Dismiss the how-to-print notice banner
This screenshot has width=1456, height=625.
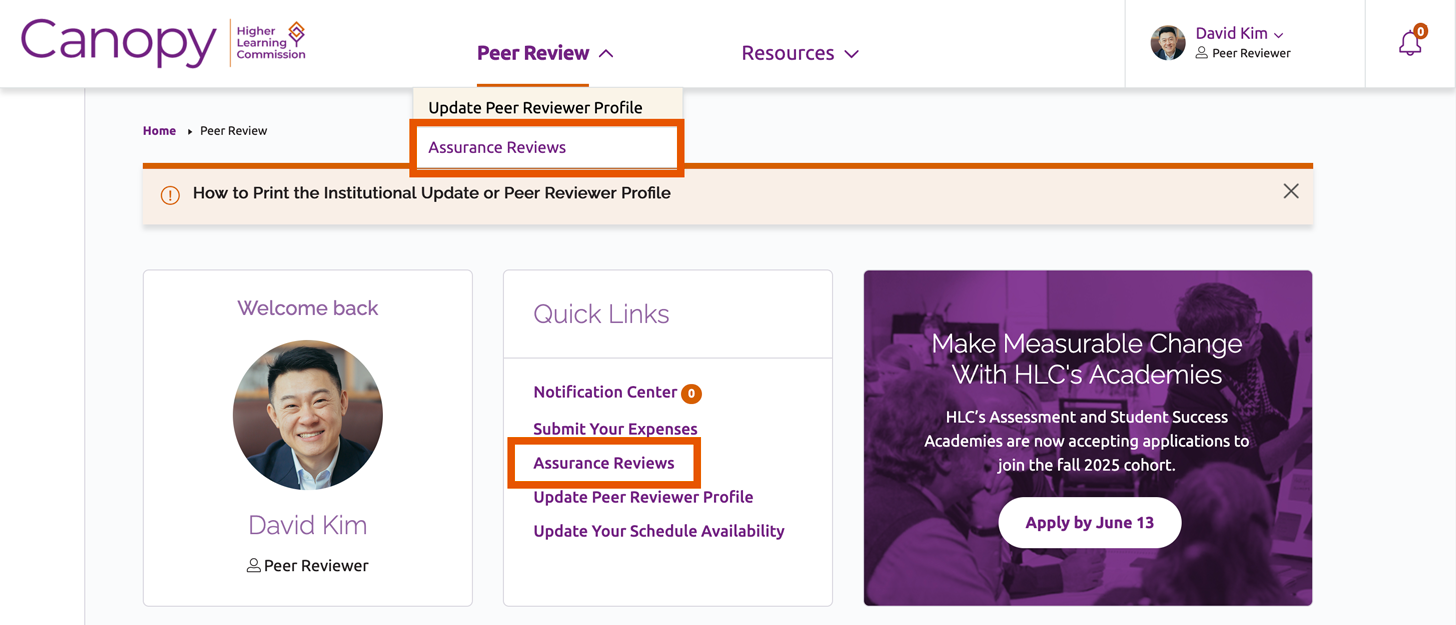point(1290,191)
